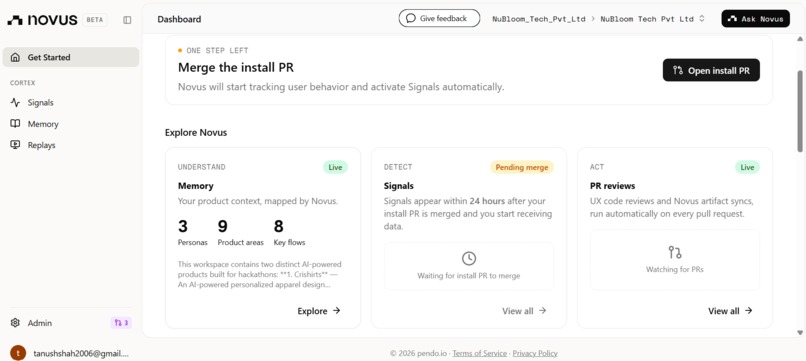
Task: Click the 9 Product areas stat
Action: [x=240, y=233]
